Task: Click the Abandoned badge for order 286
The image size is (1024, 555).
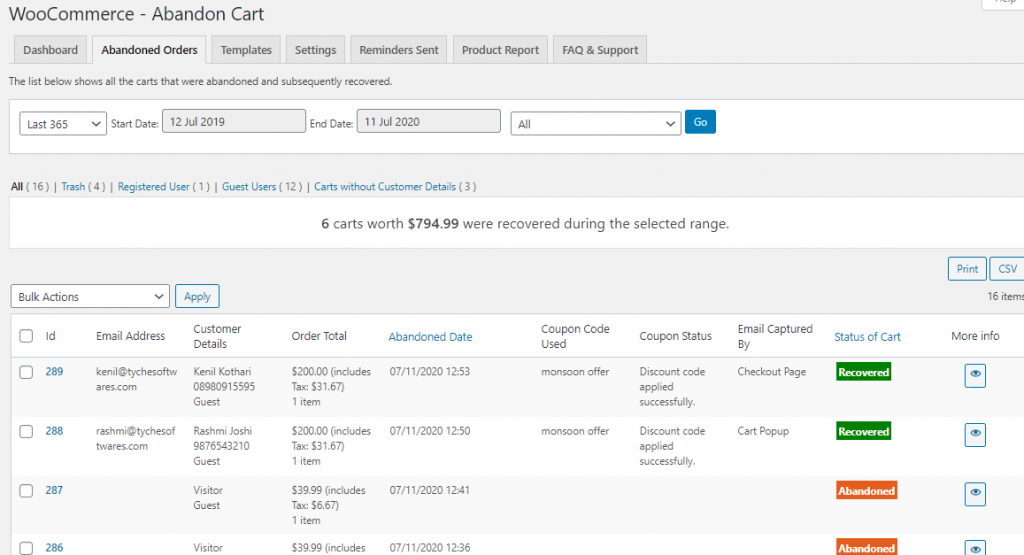Action: point(867,547)
